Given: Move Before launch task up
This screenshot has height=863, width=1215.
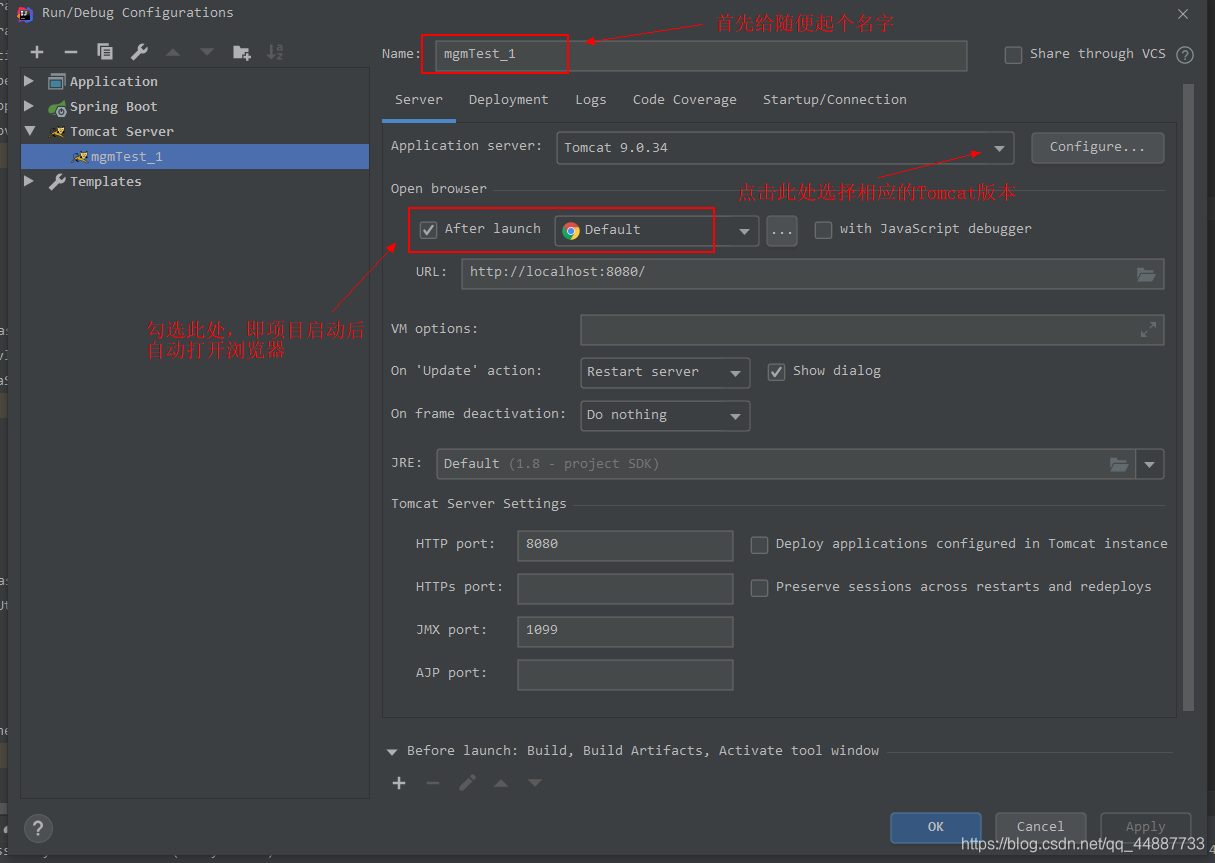Looking at the screenshot, I should coord(501,783).
